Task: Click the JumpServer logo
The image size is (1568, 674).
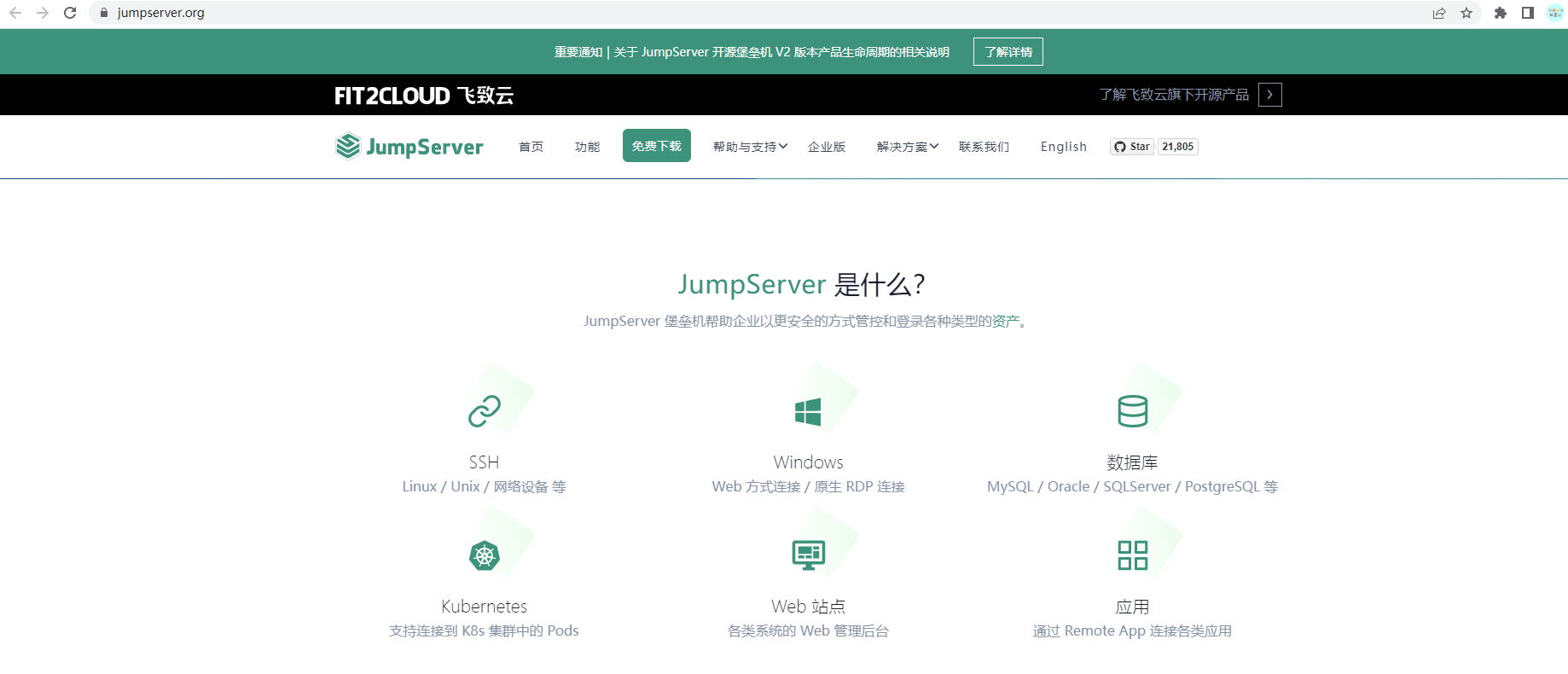Action: click(409, 147)
